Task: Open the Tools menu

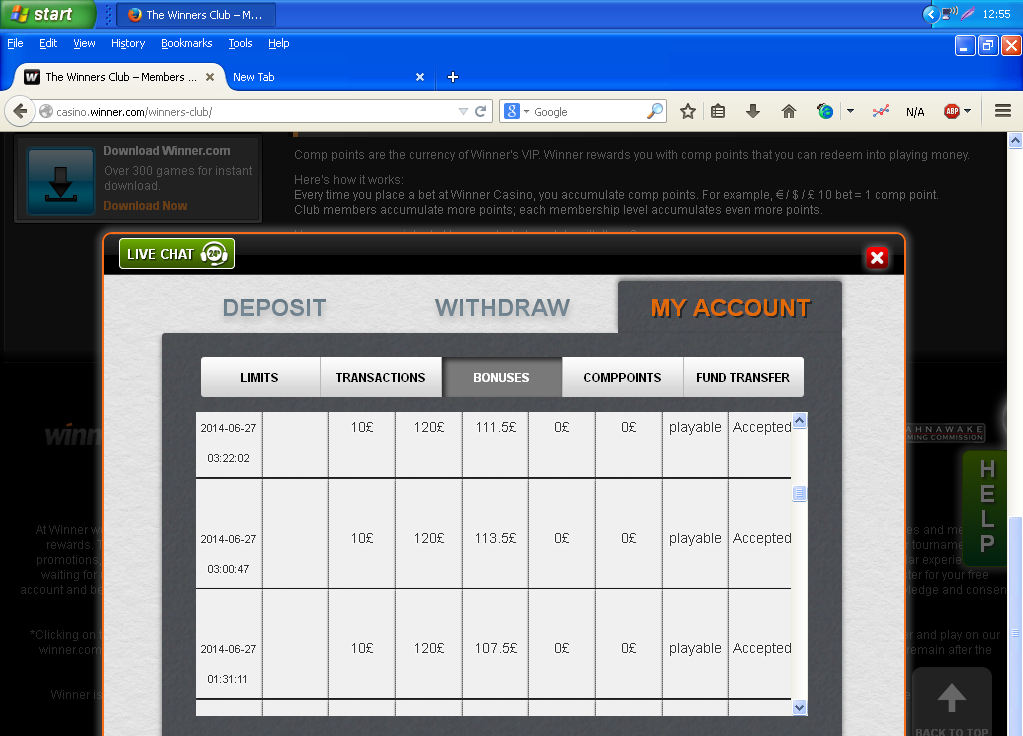Action: (240, 43)
